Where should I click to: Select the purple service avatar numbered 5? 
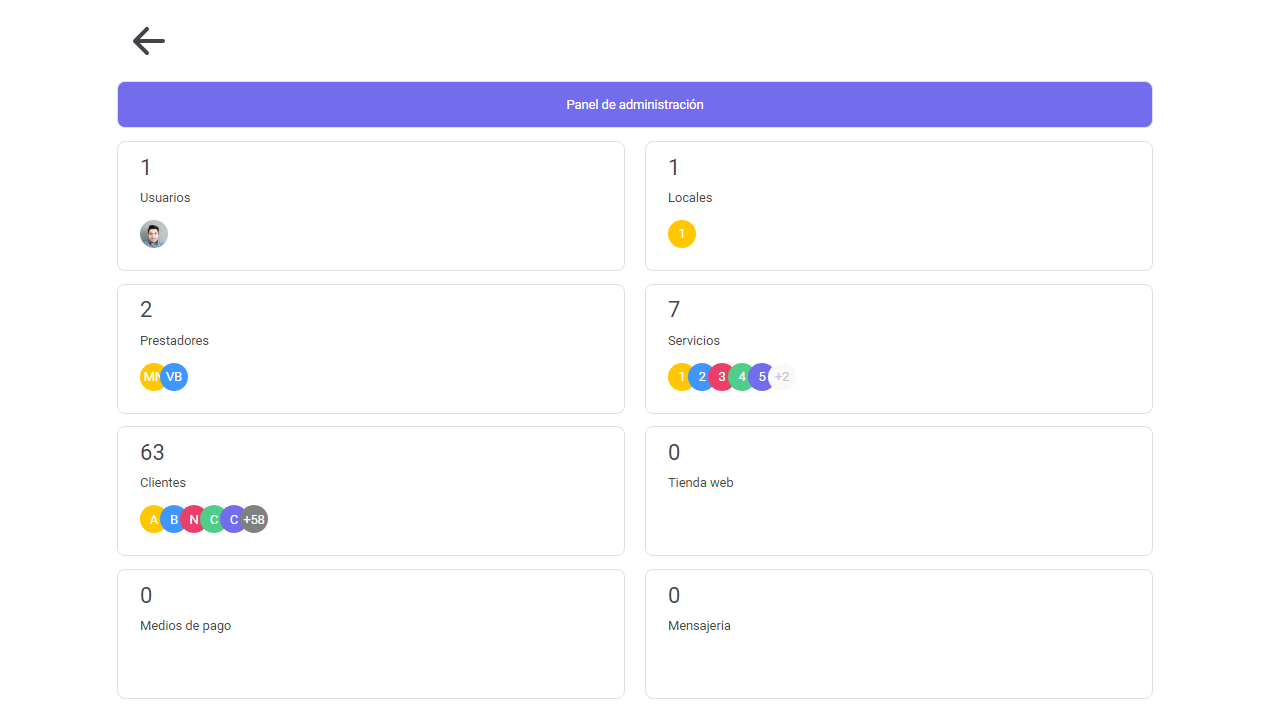762,377
